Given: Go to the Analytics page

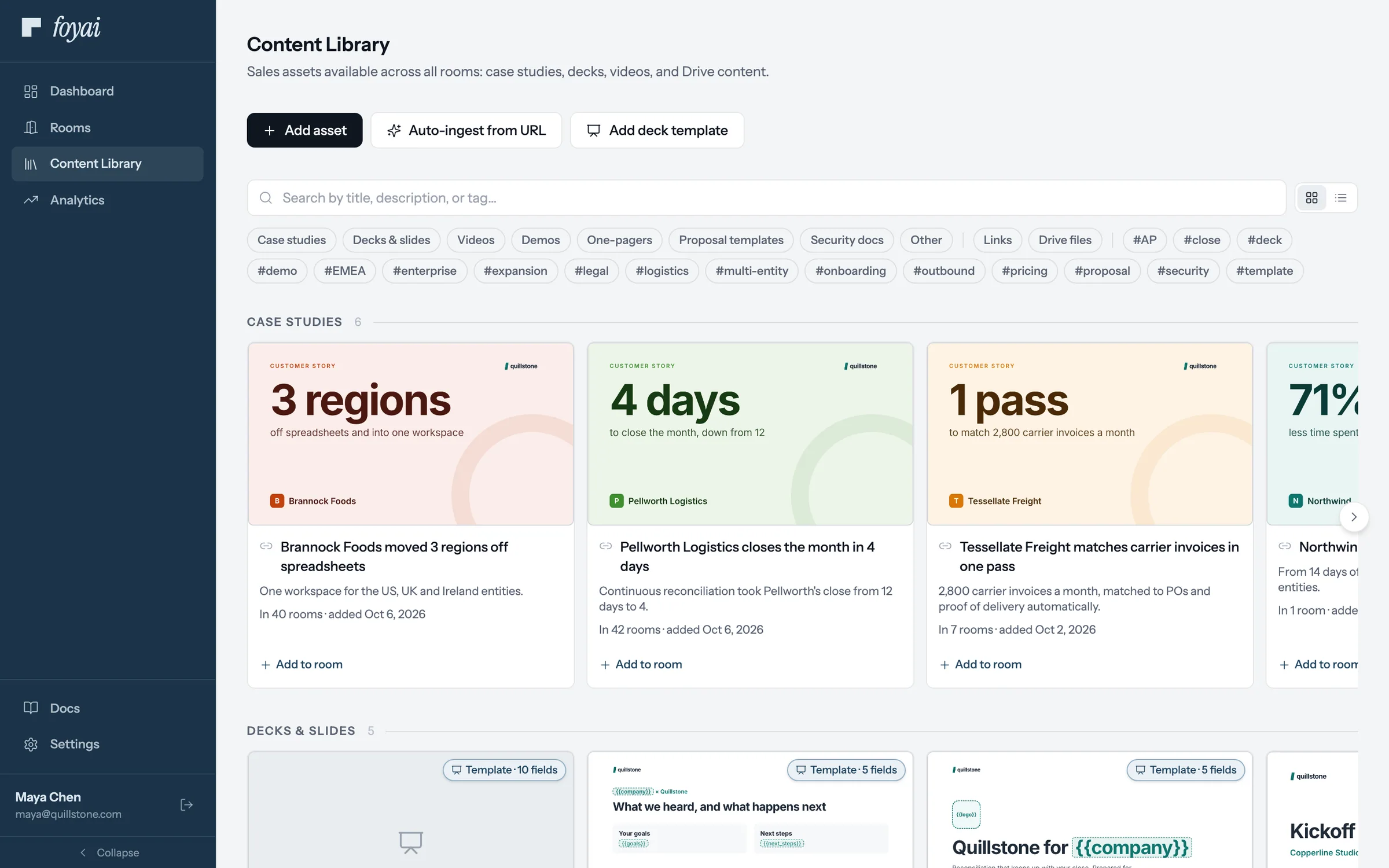Looking at the screenshot, I should pos(108,200).
